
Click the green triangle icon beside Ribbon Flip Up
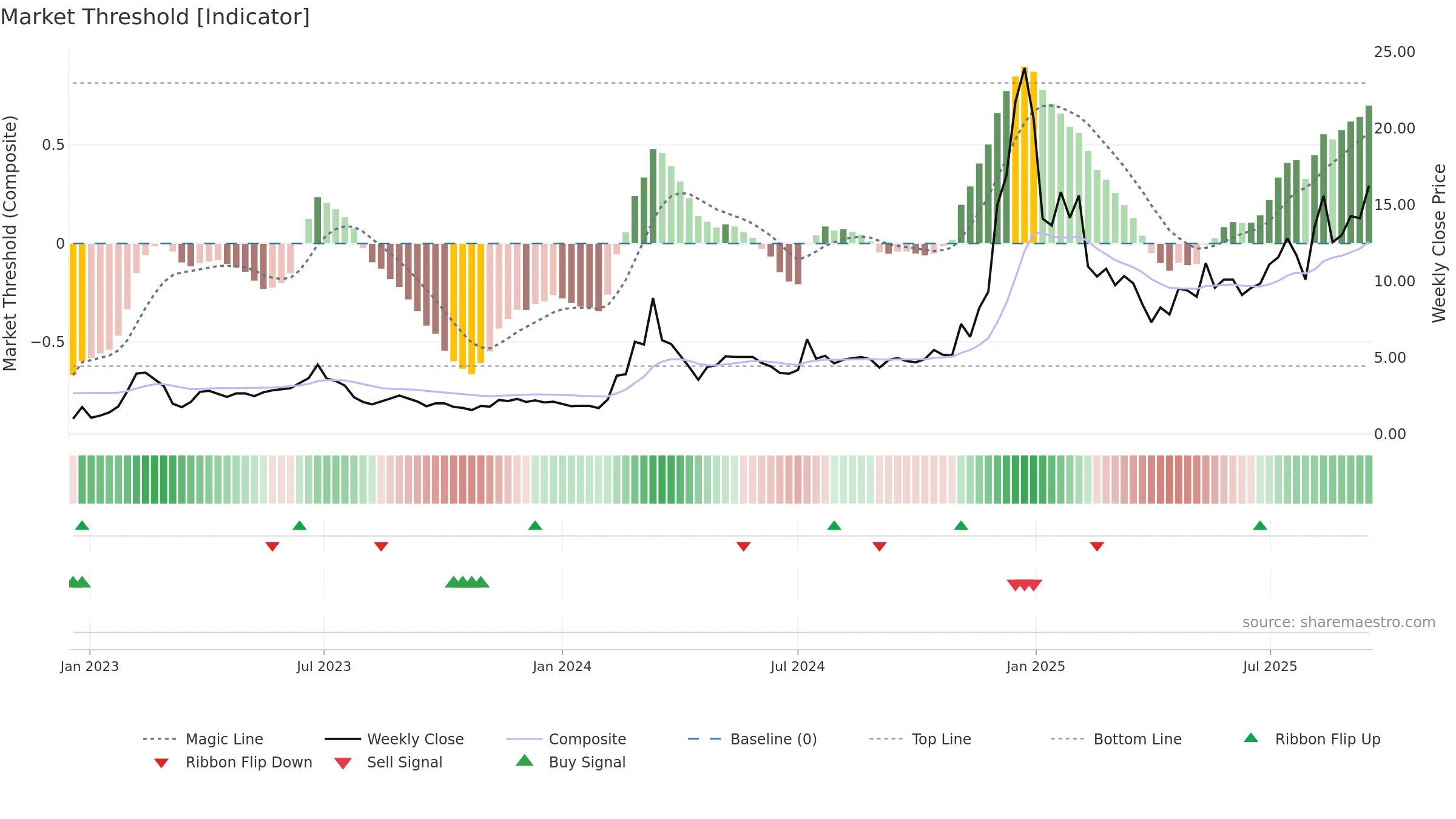tap(1251, 738)
